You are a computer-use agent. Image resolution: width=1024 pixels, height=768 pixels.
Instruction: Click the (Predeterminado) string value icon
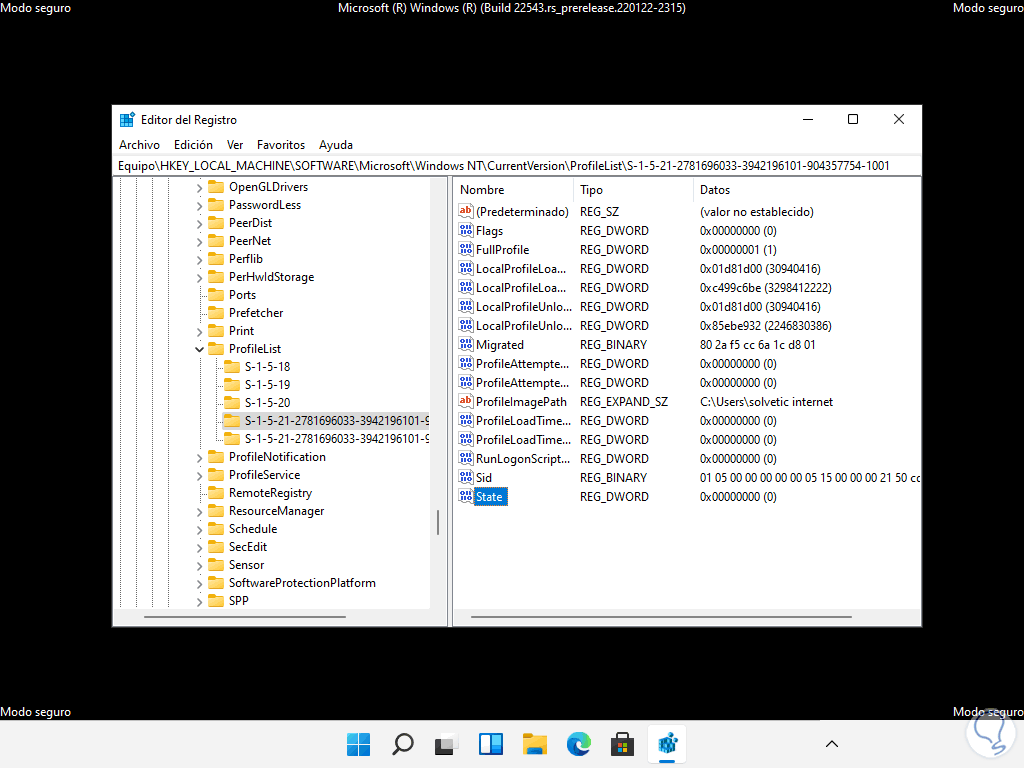pyautogui.click(x=466, y=212)
